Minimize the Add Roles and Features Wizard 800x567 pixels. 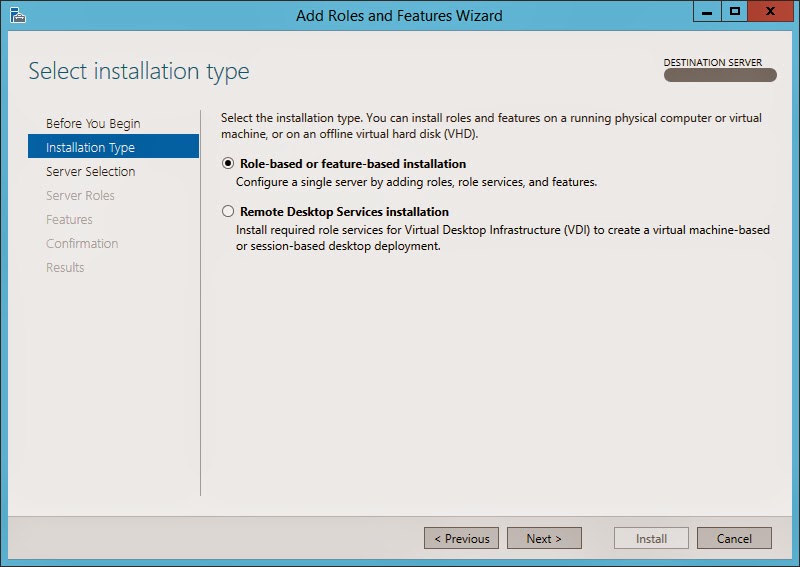pyautogui.click(x=709, y=12)
